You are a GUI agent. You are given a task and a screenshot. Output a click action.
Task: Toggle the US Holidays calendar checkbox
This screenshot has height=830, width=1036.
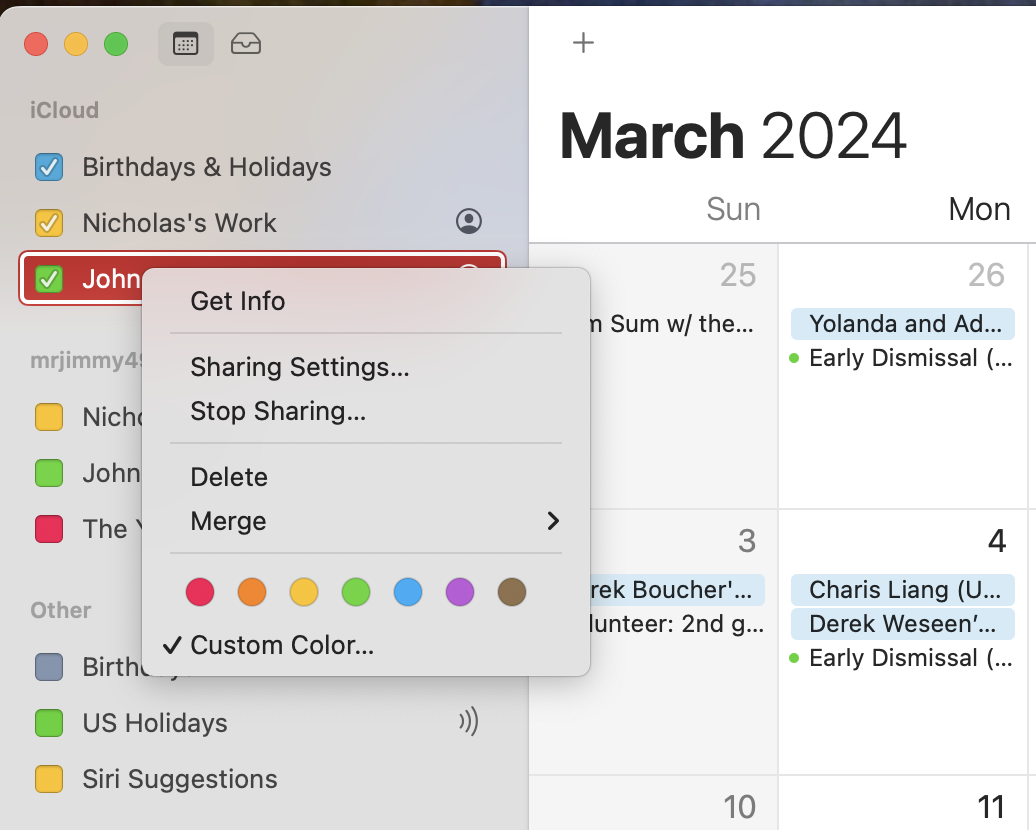coord(49,723)
